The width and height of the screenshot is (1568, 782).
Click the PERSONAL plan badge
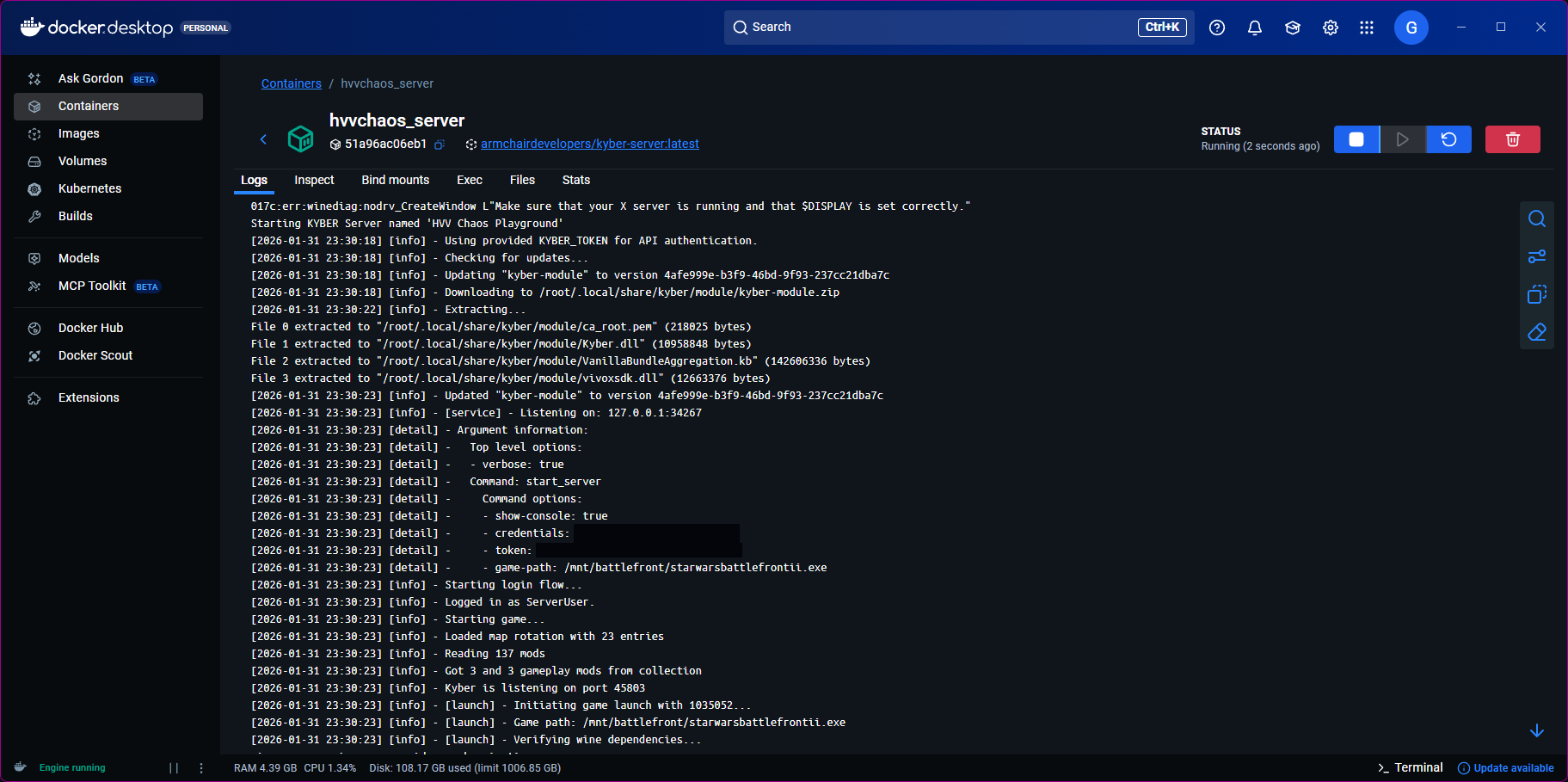click(x=206, y=28)
